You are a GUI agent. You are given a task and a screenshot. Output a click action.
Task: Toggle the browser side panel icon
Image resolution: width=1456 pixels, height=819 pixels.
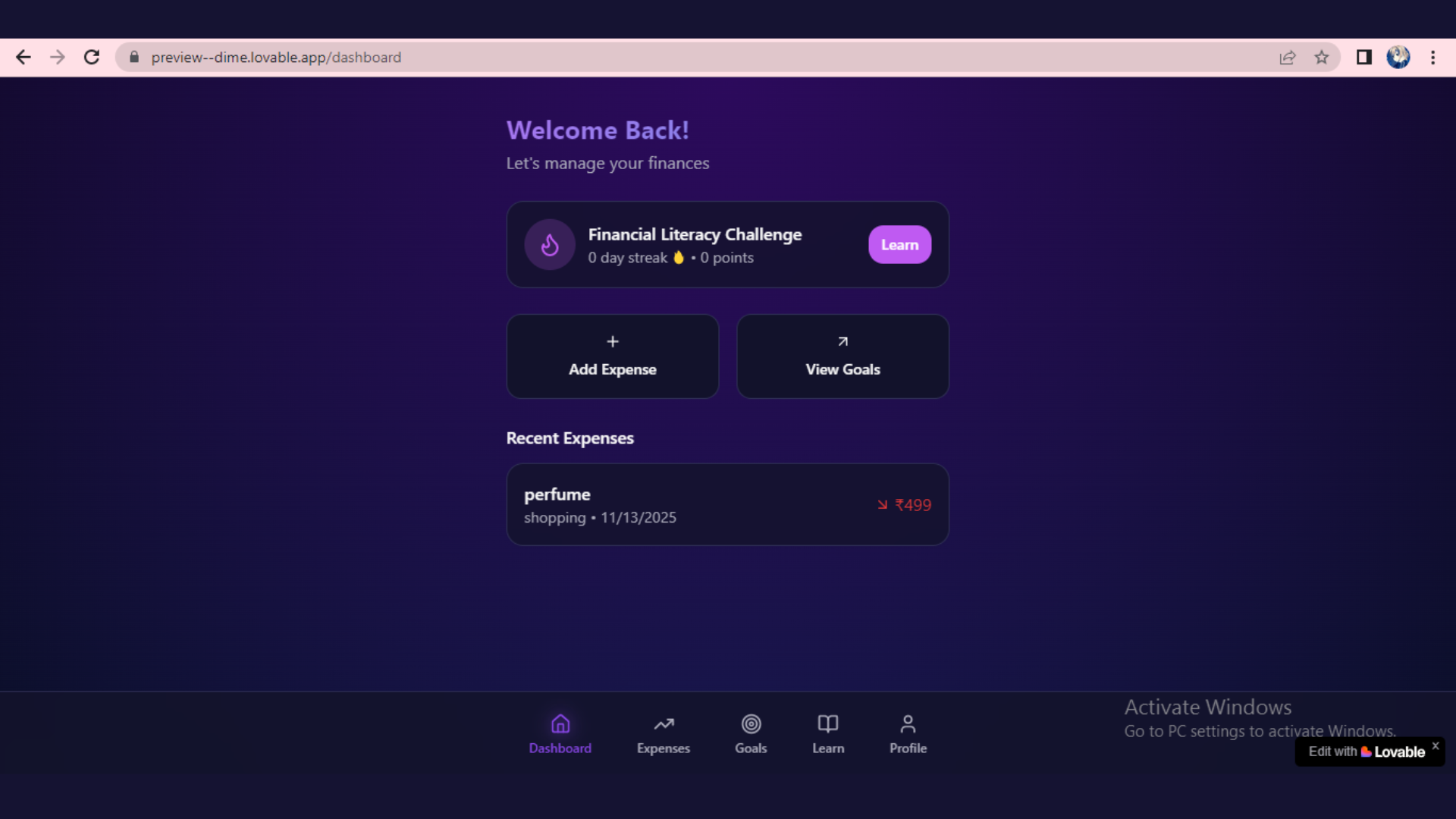[x=1364, y=58]
